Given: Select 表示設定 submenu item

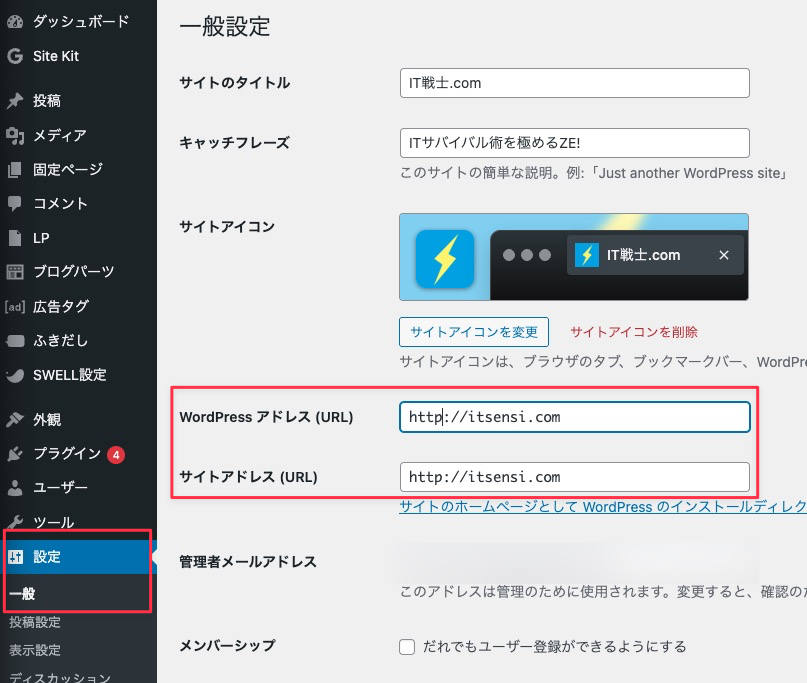Looking at the screenshot, I should 35,650.
